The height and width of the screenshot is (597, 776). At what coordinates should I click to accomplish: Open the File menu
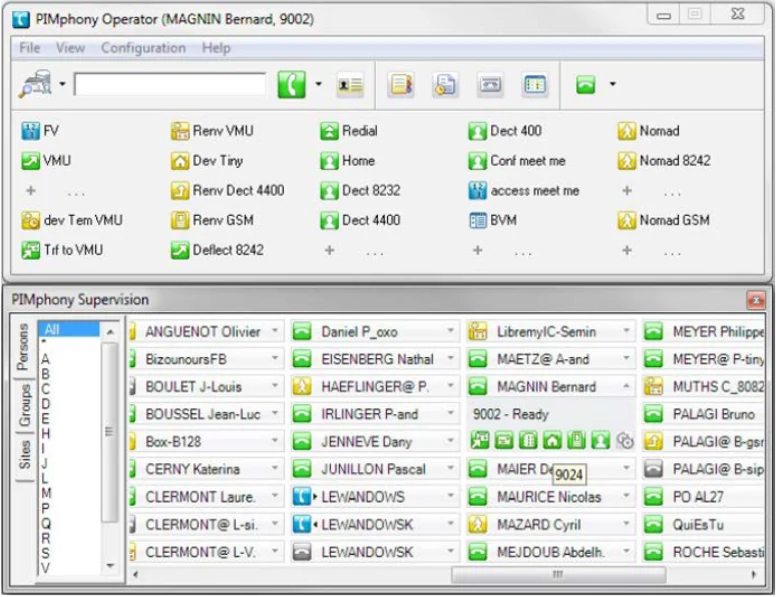coord(30,48)
